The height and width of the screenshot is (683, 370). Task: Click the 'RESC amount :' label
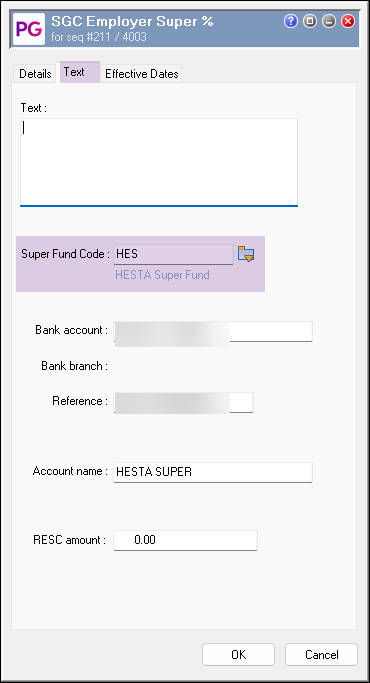click(69, 540)
